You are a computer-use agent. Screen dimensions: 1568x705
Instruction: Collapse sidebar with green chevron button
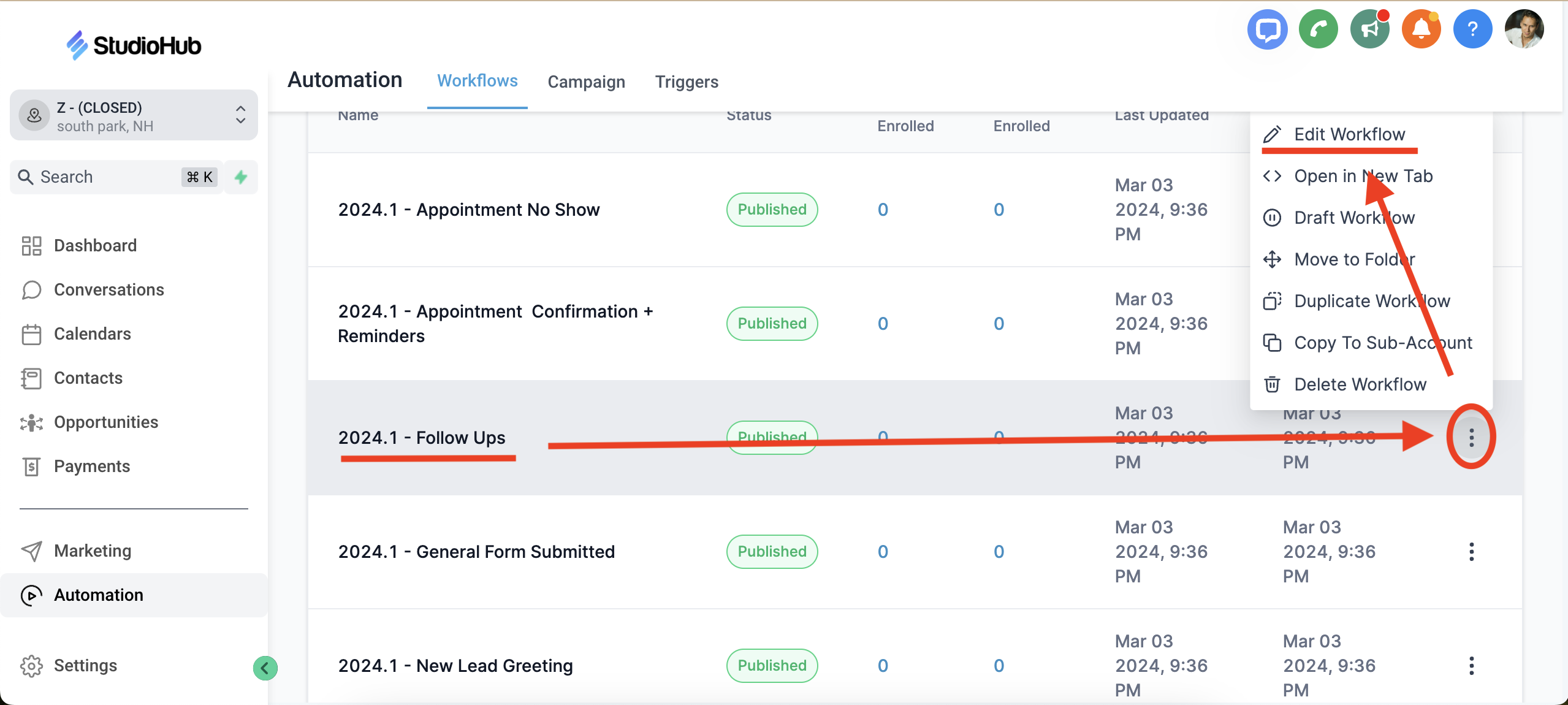pos(265,668)
